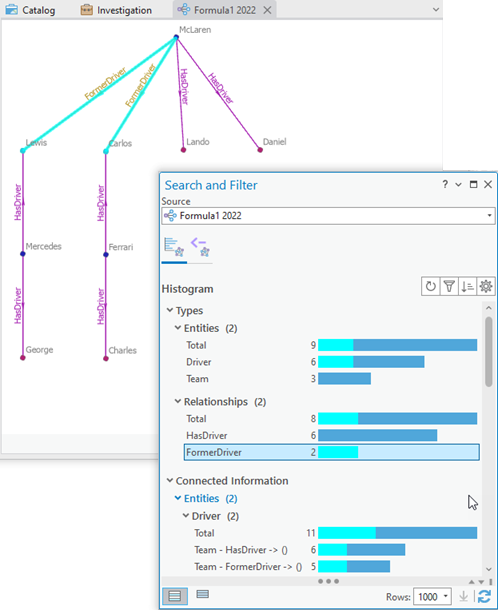Collapse Entities under Connected Information
This screenshot has width=498, height=610.
click(178, 498)
